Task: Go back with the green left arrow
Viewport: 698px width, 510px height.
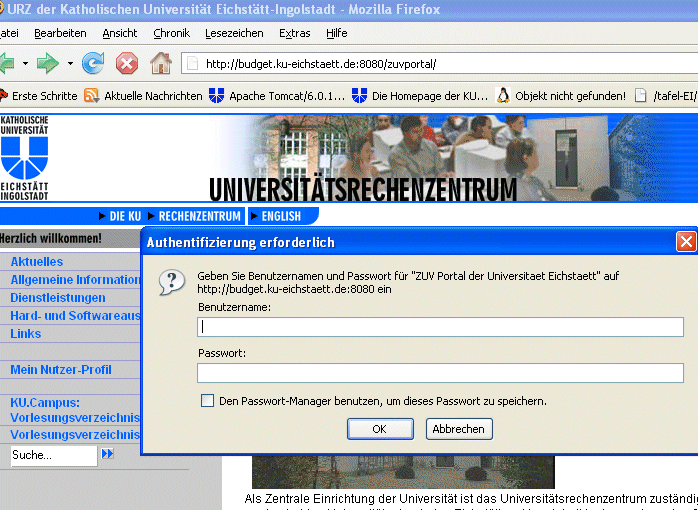Action: pyautogui.click(x=7, y=63)
